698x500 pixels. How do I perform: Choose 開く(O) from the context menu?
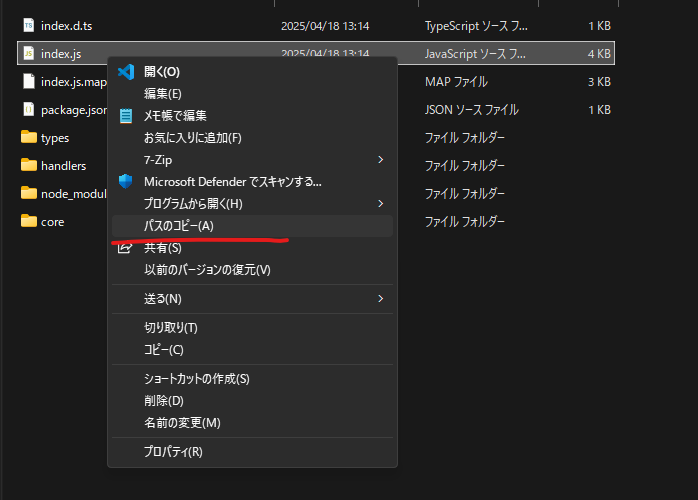click(x=252, y=72)
